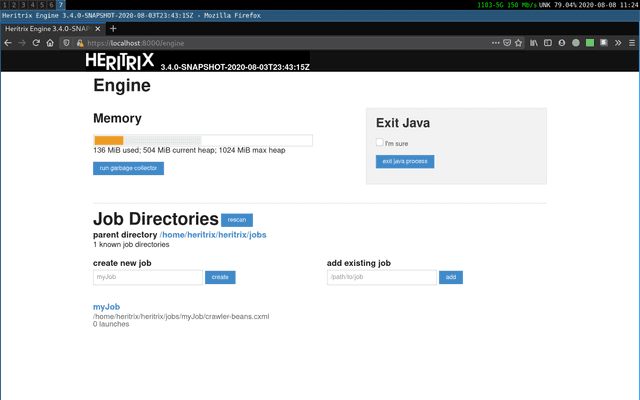The height and width of the screenshot is (400, 640).
Task: Switch to workspace 4
Action: 33,5
